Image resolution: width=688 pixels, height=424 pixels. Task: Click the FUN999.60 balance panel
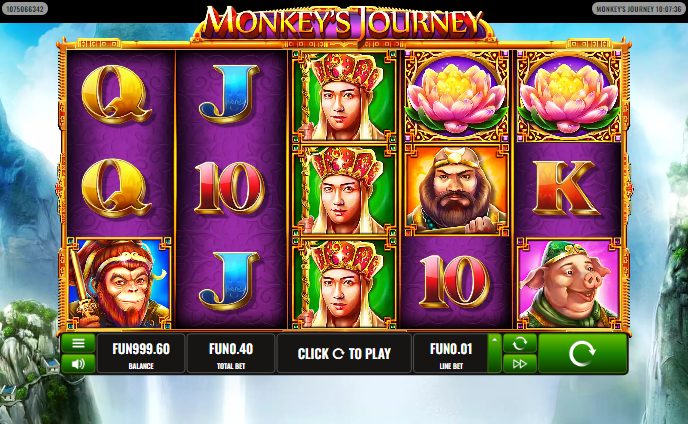pos(141,353)
